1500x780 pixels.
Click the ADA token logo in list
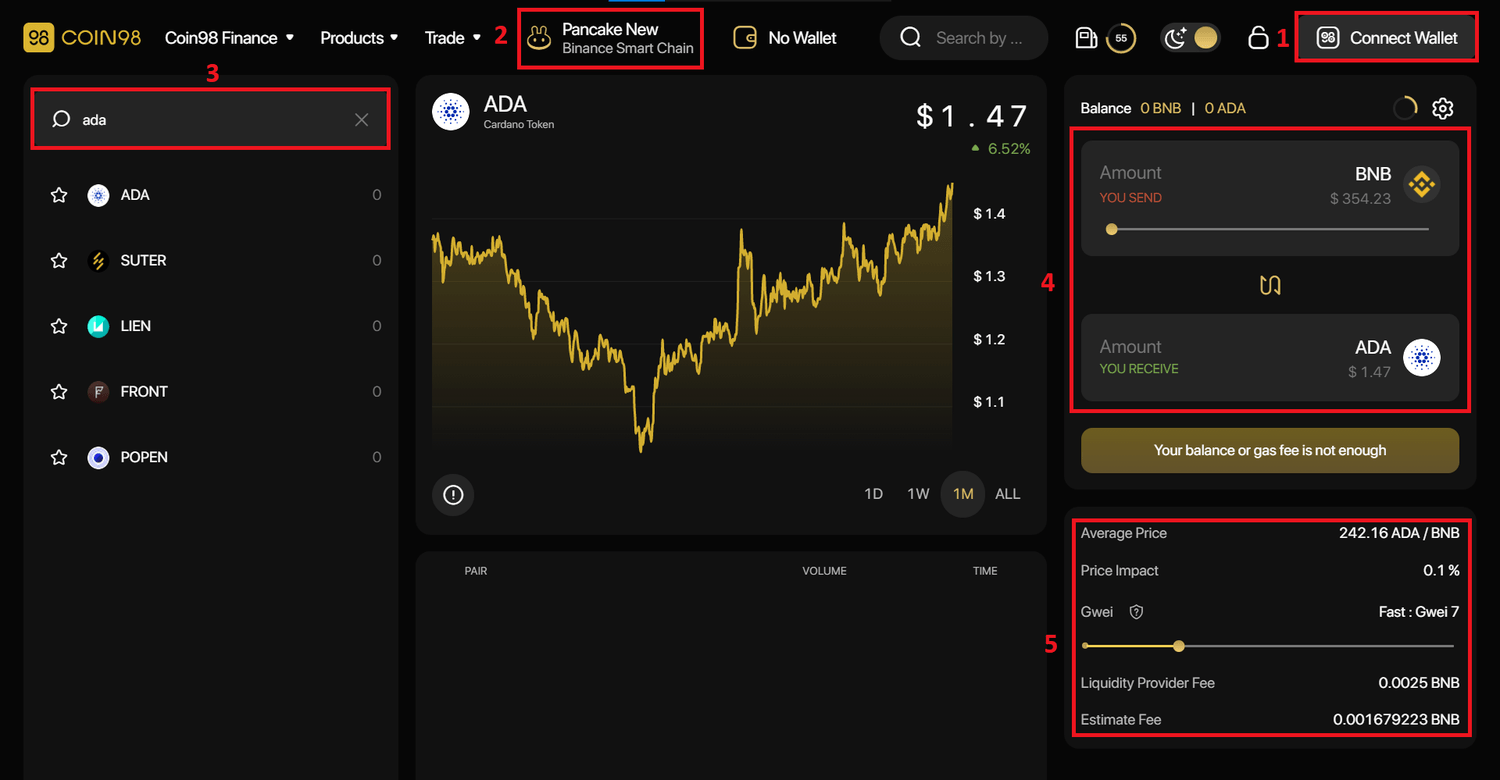(98, 195)
